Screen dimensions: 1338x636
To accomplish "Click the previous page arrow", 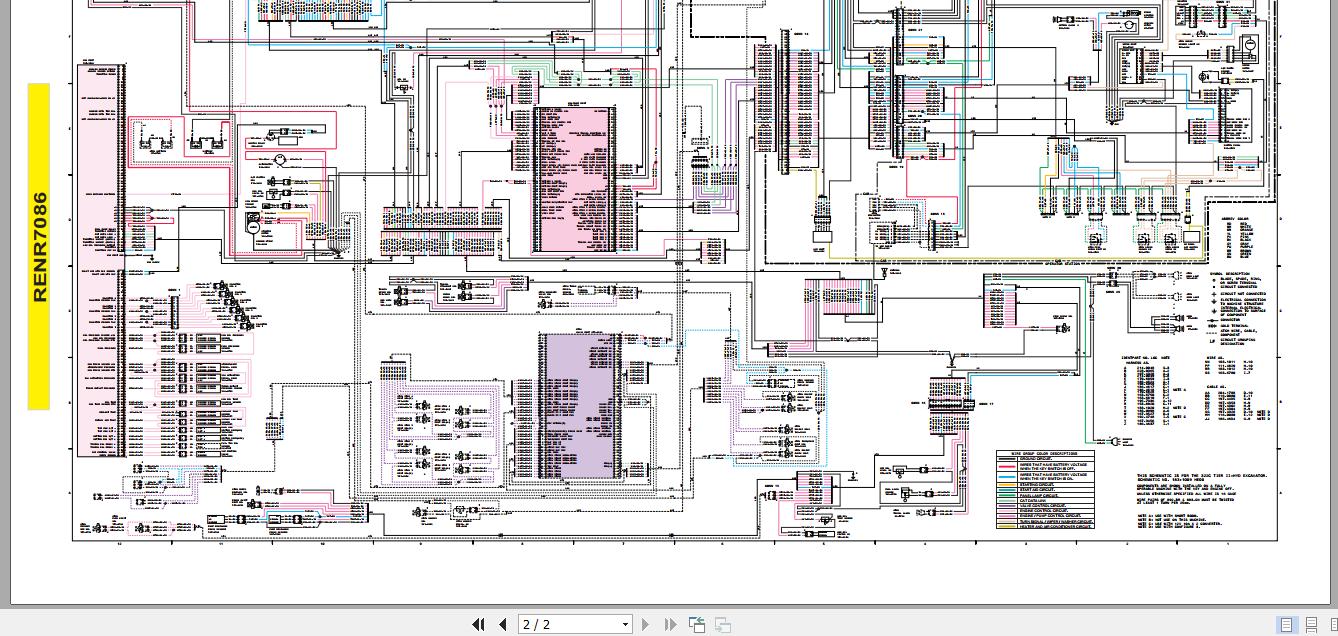I will 502,624.
